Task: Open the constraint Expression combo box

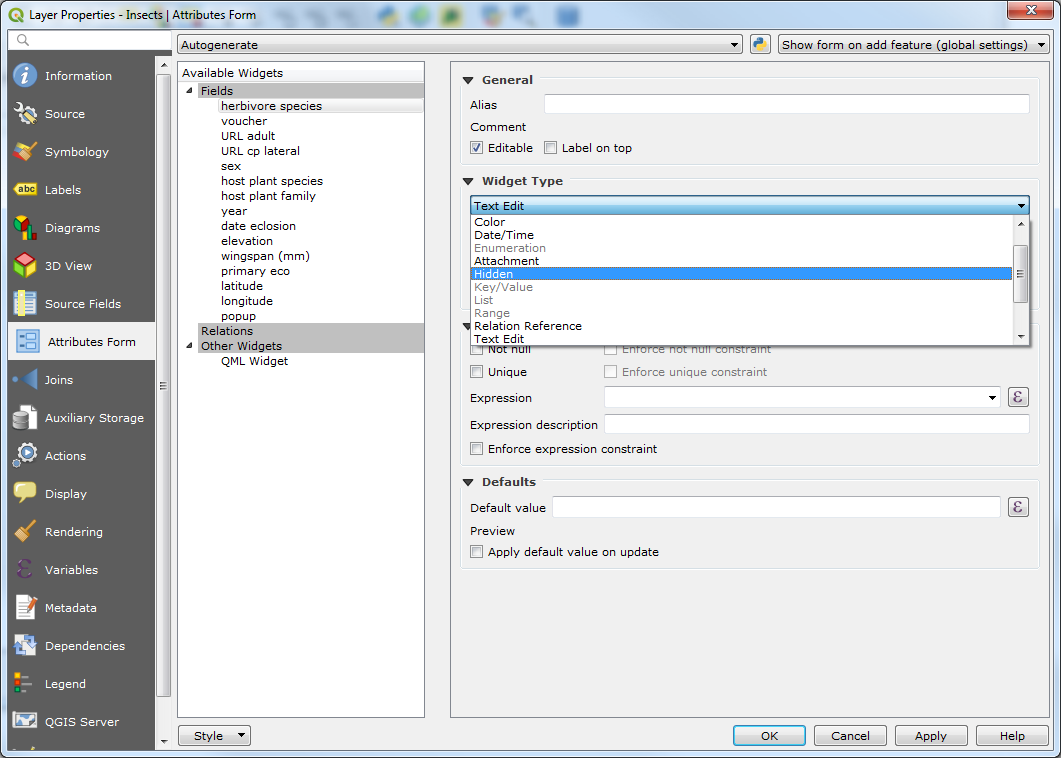Action: [x=802, y=397]
